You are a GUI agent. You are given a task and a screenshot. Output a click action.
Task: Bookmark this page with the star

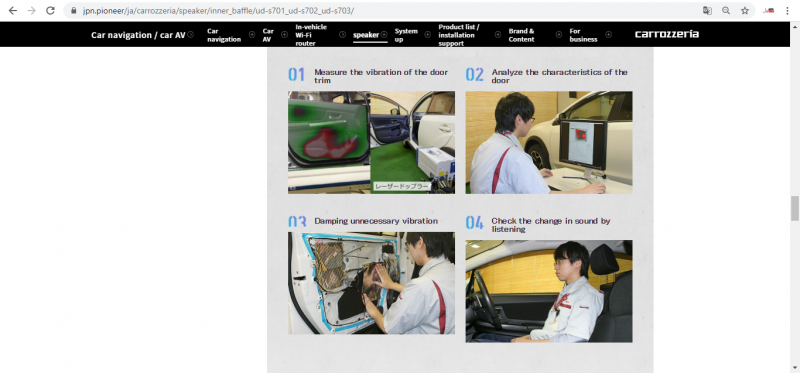tap(745, 11)
